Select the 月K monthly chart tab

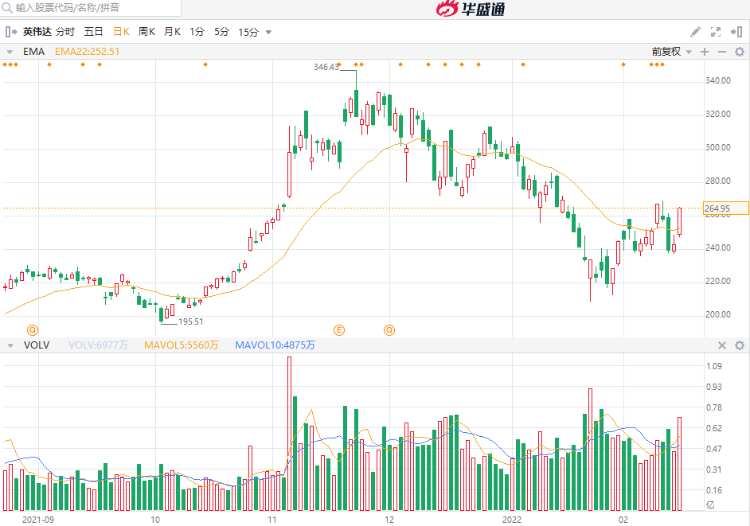(x=171, y=32)
